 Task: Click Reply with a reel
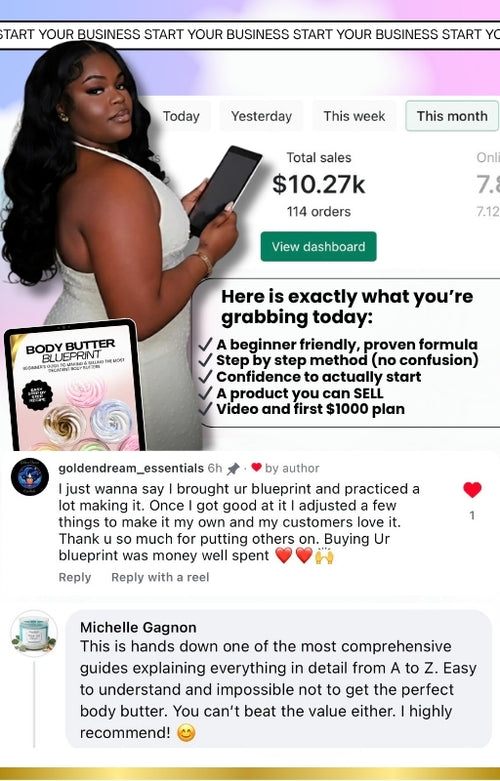click(x=160, y=577)
